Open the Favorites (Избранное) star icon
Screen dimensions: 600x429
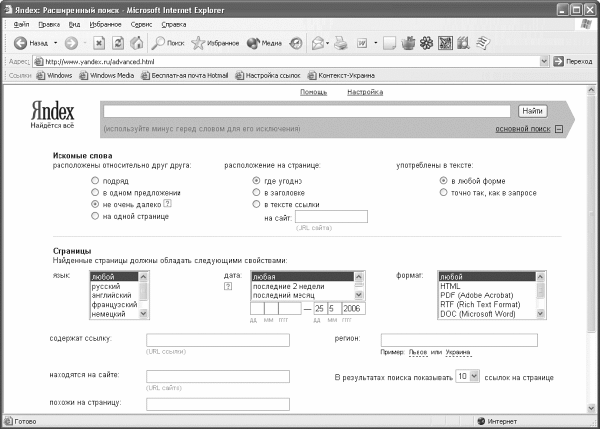click(x=198, y=43)
